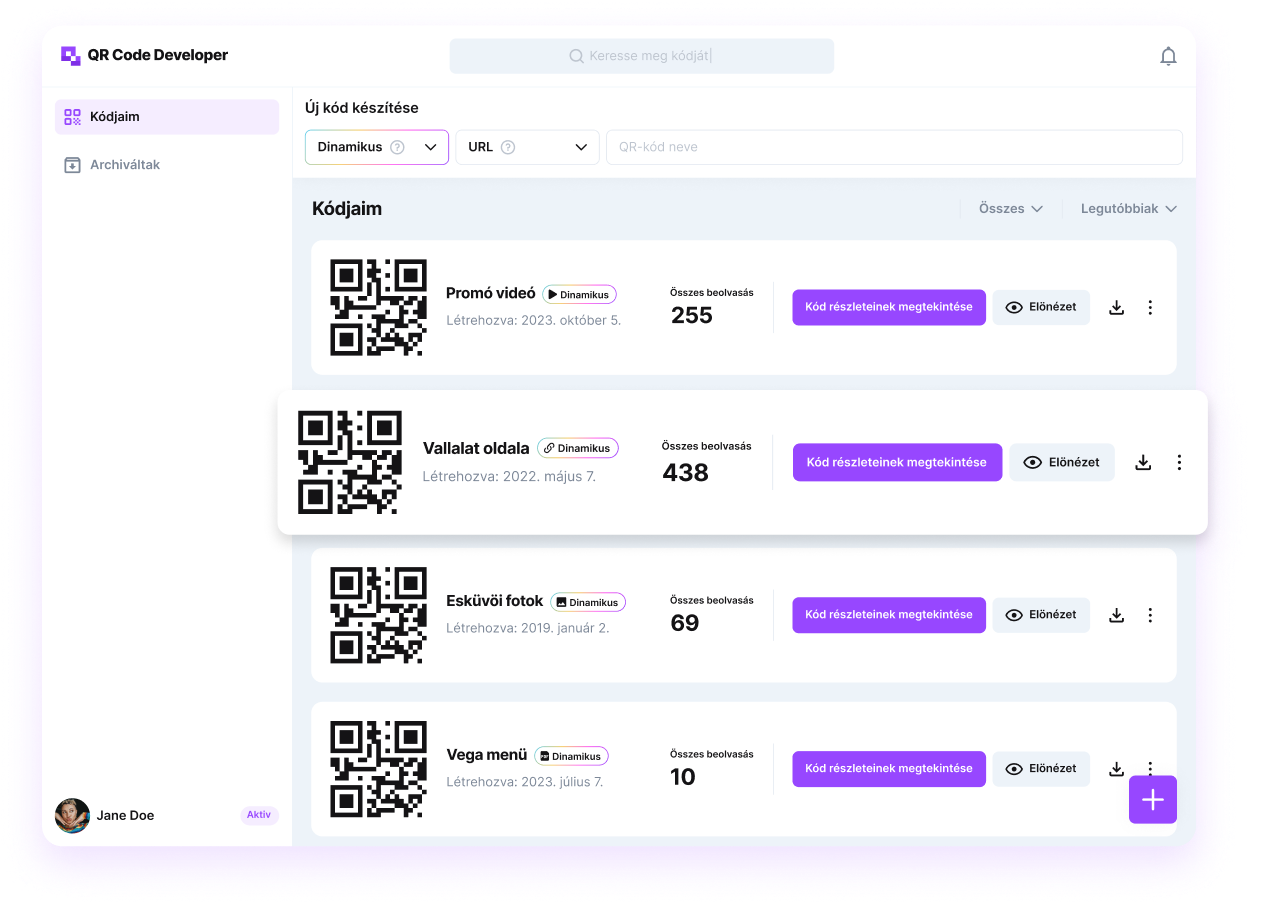This screenshot has height=903, width=1266.
Task: Click the Promó videó QR code thumbnail
Action: 378,308
